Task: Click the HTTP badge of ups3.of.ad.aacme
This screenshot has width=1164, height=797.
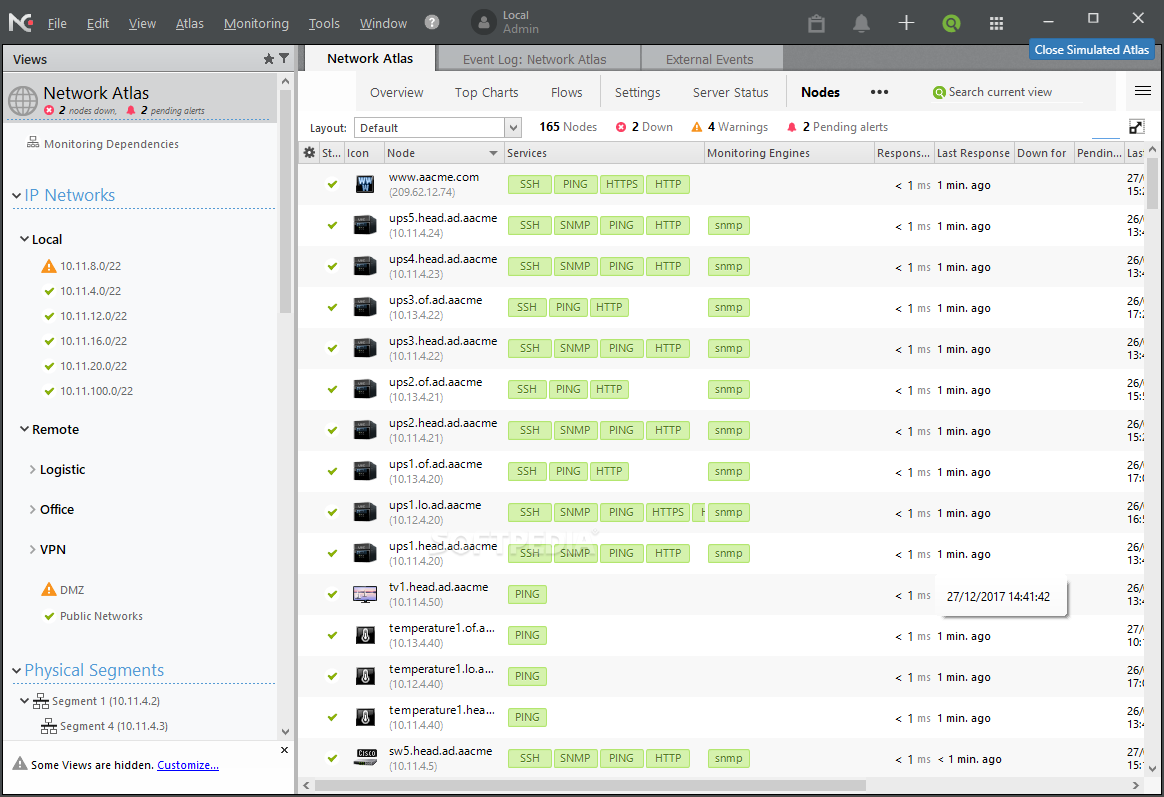Action: [609, 307]
